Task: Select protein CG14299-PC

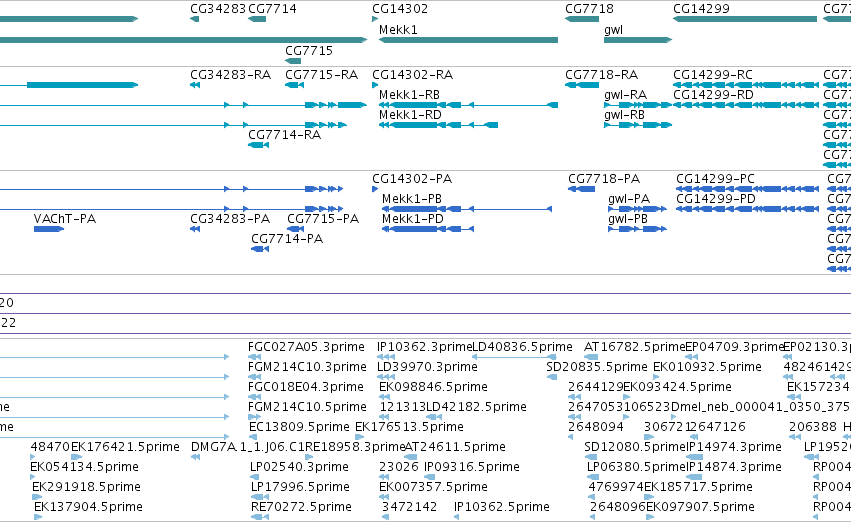Action: [x=715, y=179]
